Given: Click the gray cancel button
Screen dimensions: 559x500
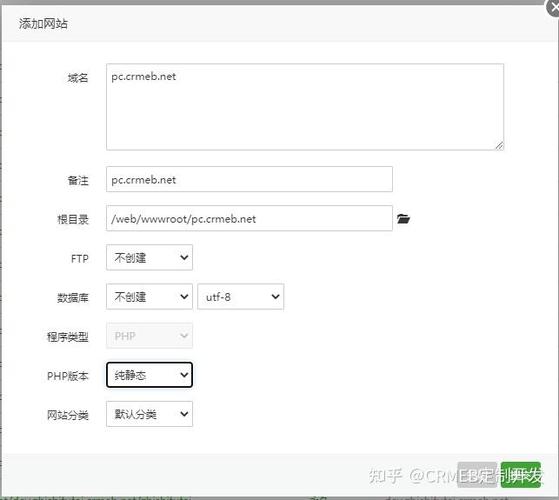Looking at the screenshot, I should (x=477, y=475).
